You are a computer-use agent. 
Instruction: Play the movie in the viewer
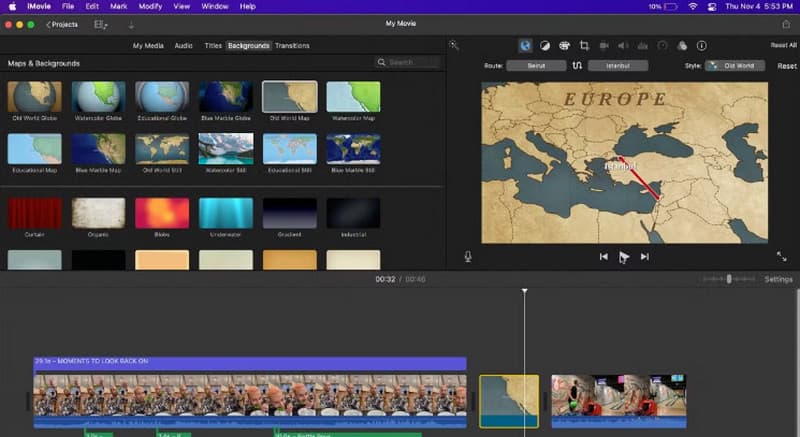pos(624,256)
